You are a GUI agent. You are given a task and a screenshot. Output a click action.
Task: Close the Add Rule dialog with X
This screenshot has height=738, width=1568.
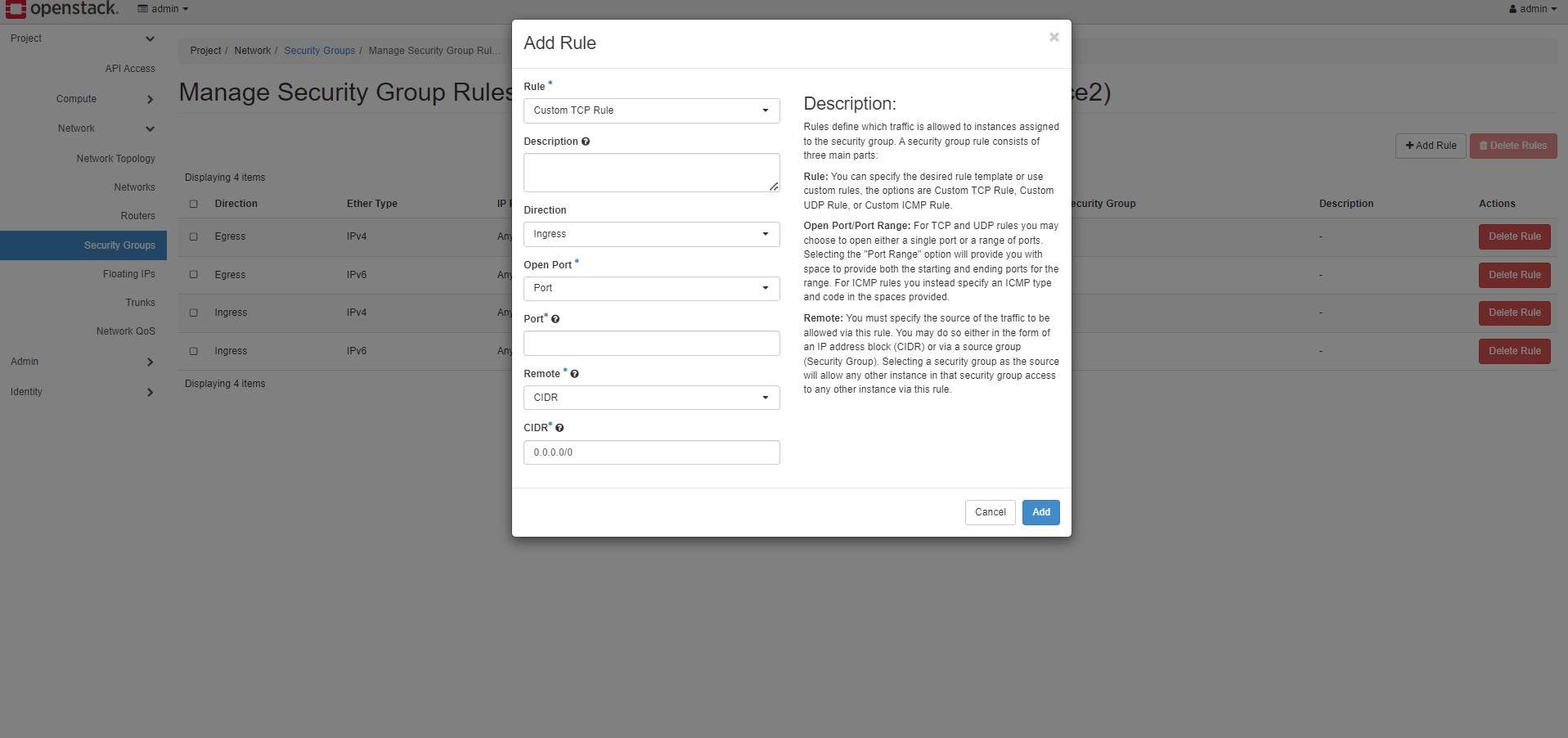[x=1054, y=37]
